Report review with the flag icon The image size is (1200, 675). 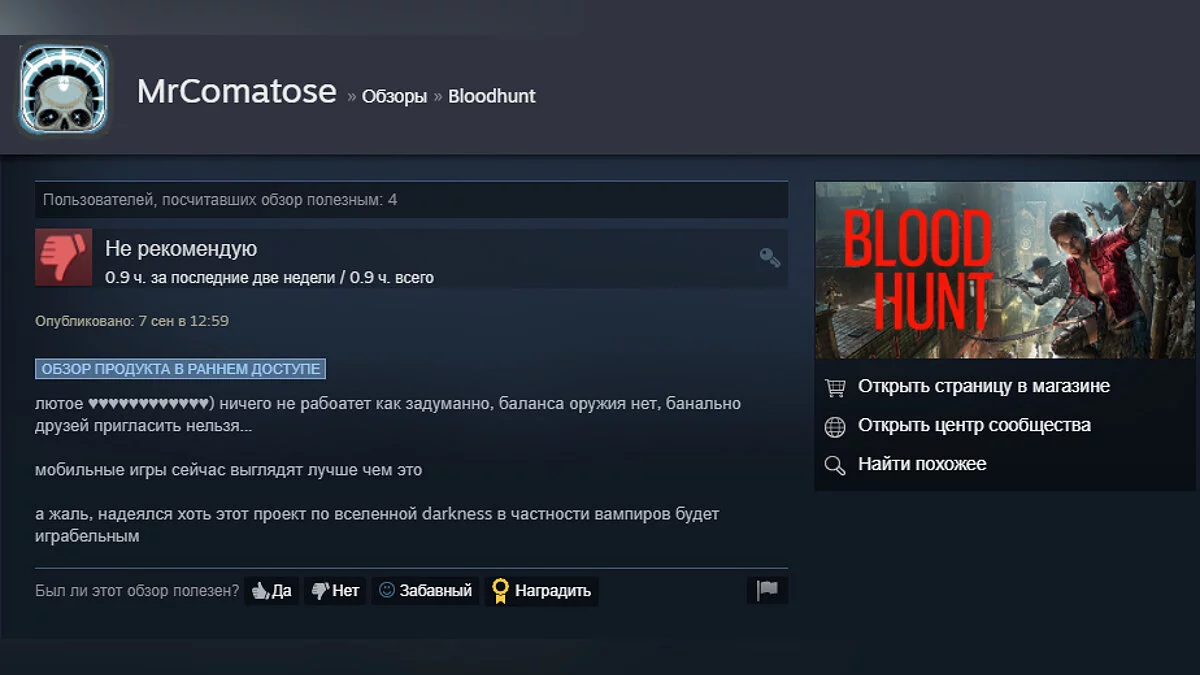[767, 590]
